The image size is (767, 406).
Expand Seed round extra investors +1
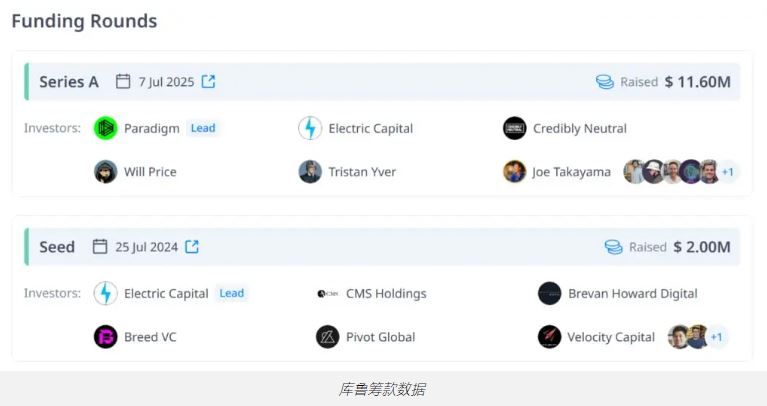point(716,337)
